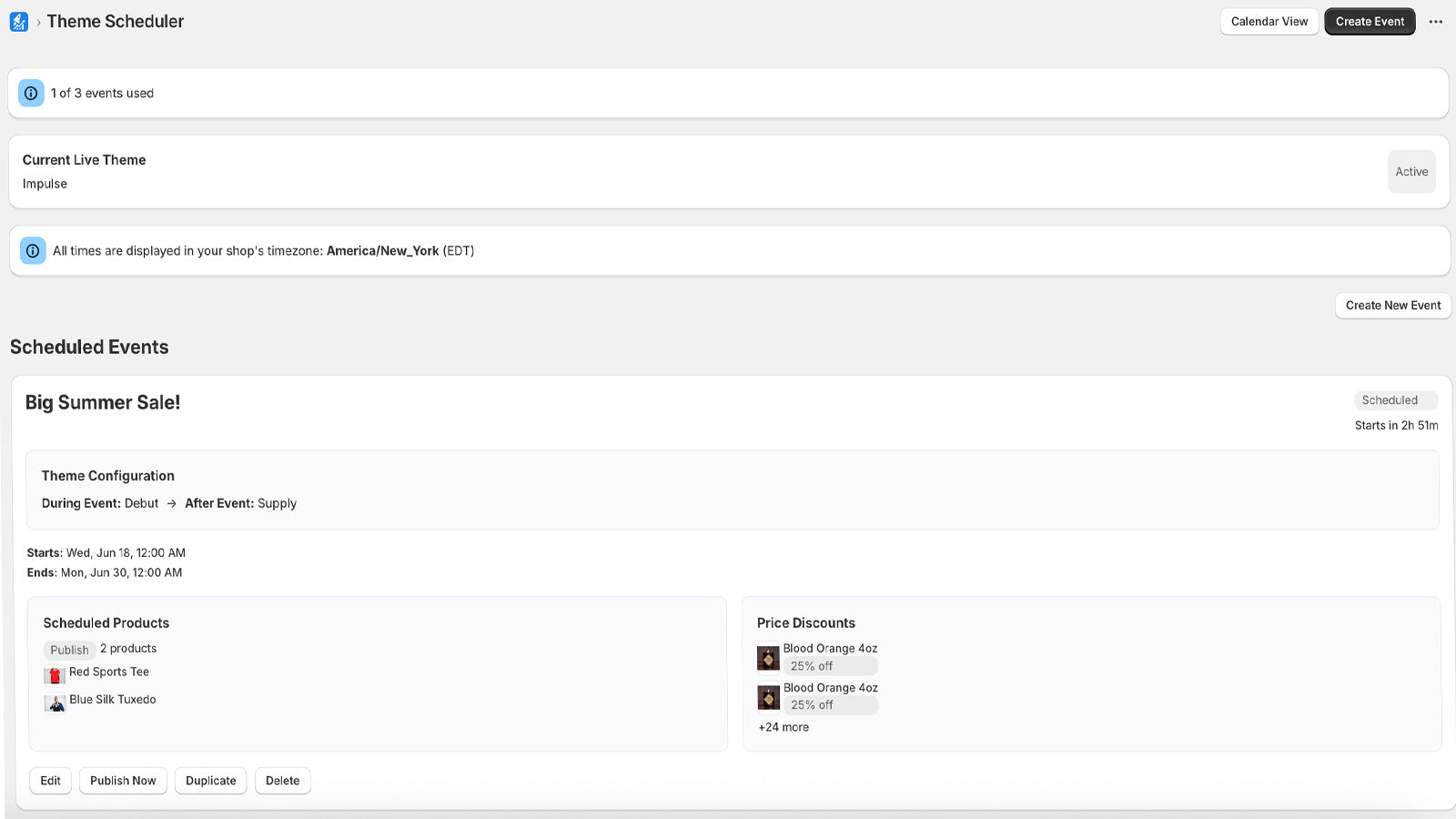The image size is (1456, 819).
Task: Delete the Big Summer Sale event
Action: pos(282,781)
